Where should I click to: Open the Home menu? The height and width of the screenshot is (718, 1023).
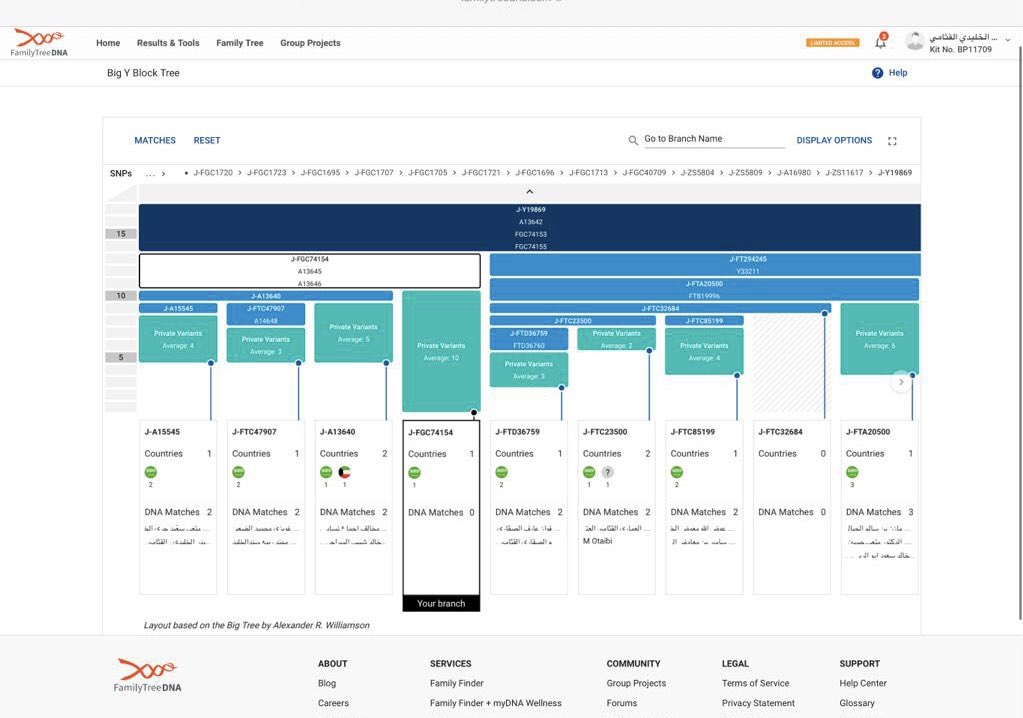coord(108,43)
